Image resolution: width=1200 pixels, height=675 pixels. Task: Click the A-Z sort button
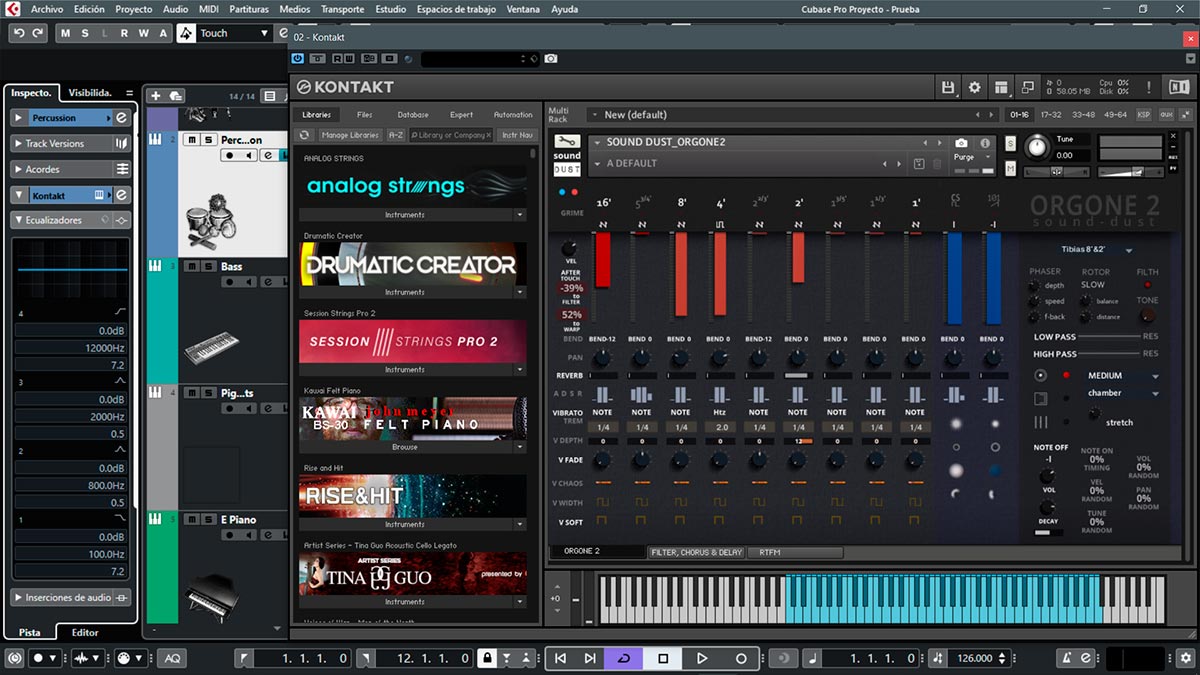pyautogui.click(x=396, y=135)
